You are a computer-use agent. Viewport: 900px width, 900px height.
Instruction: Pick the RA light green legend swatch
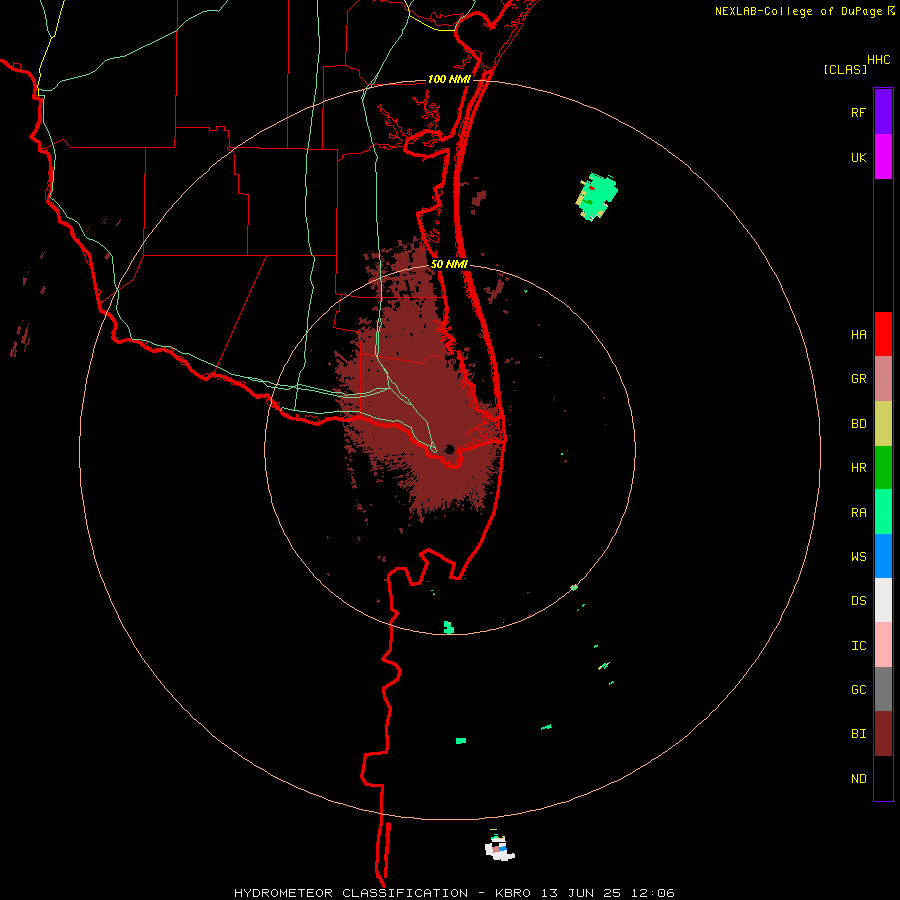point(883,512)
